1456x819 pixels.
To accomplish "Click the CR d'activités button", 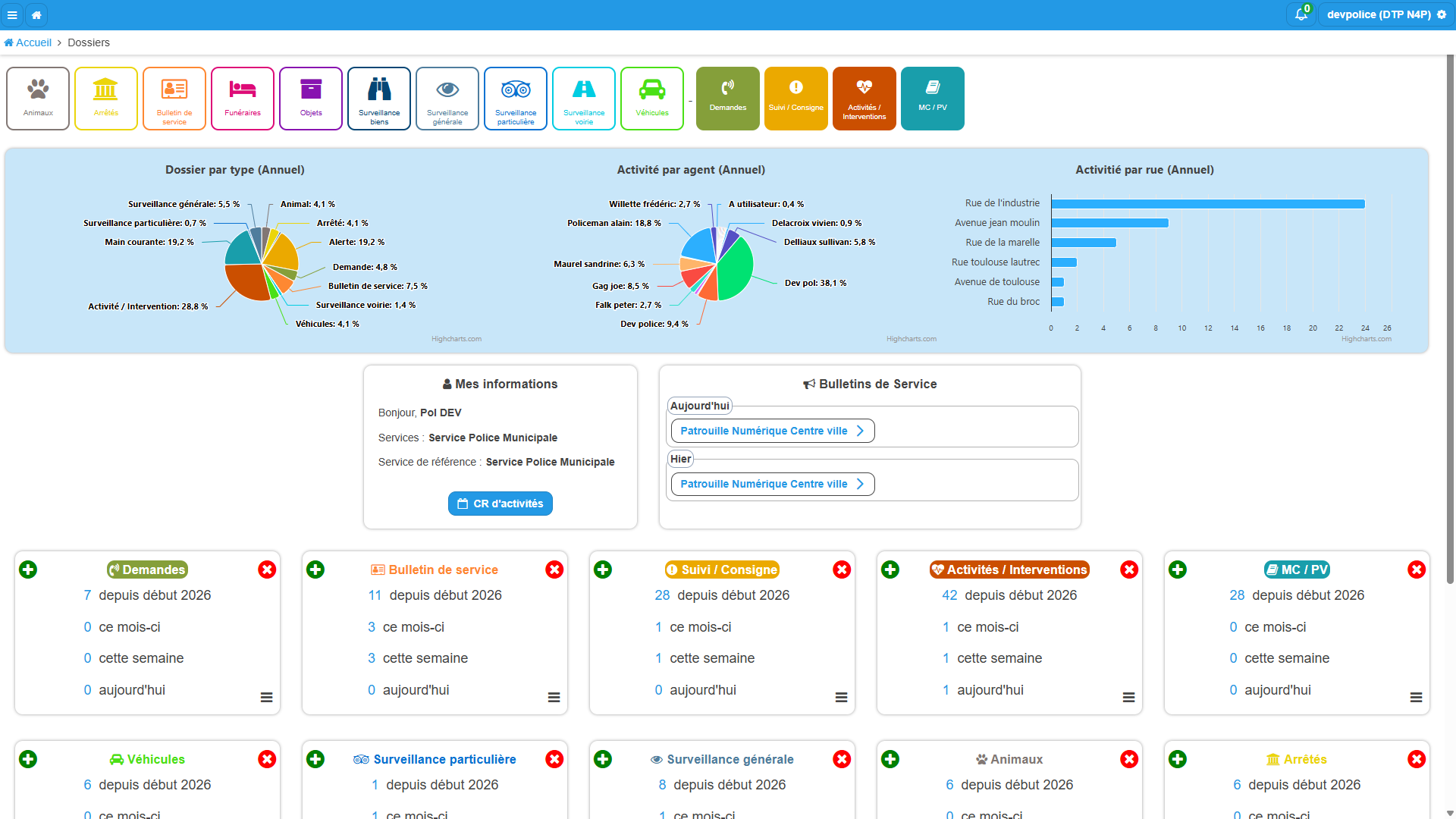I will coord(500,504).
